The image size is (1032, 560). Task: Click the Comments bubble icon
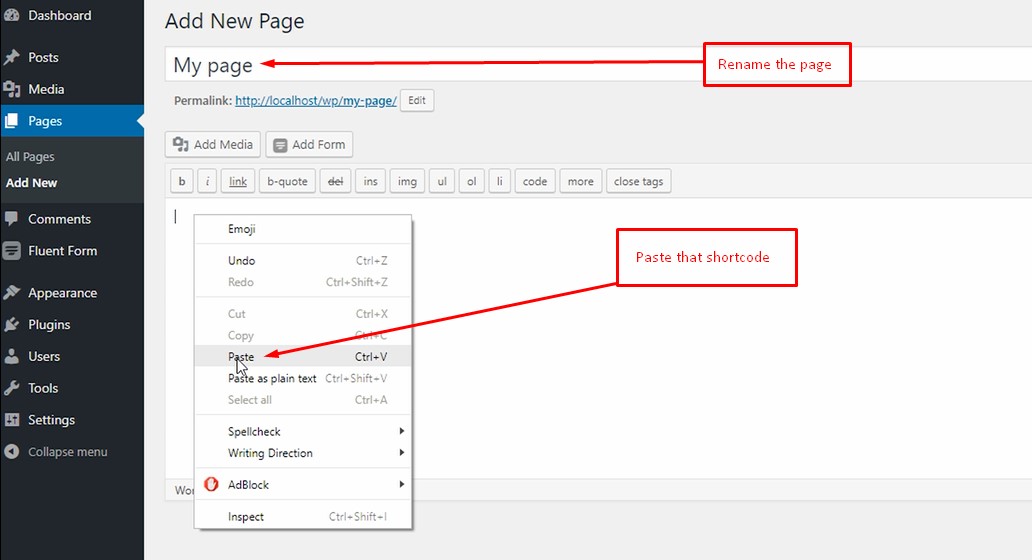click(11, 218)
